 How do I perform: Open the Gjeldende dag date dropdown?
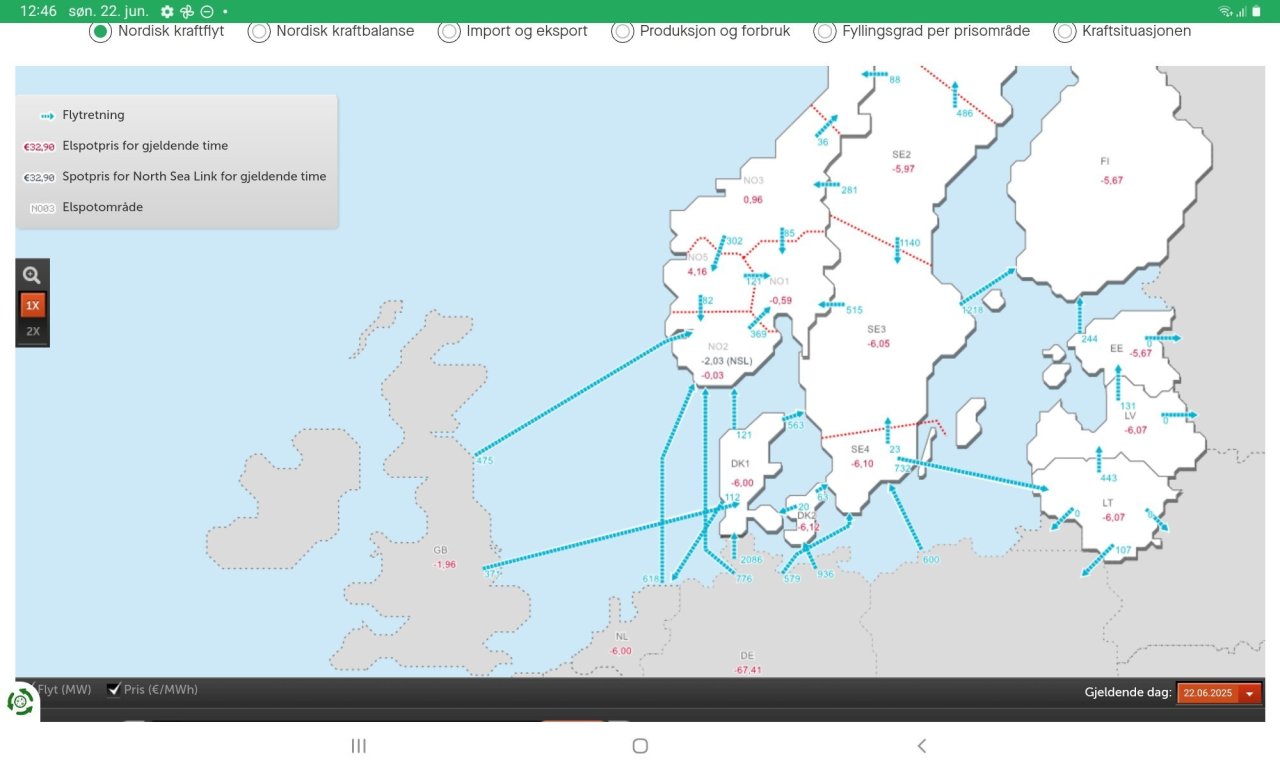[x=1219, y=692]
